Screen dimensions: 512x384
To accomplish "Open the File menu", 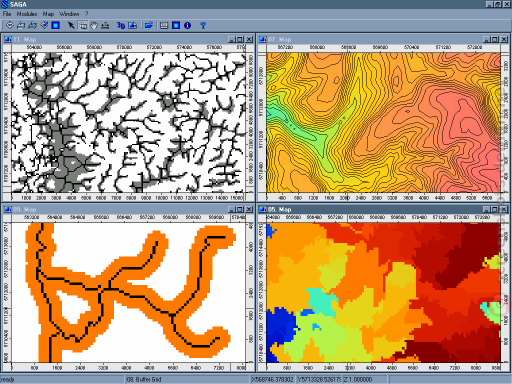I will click(7, 14).
